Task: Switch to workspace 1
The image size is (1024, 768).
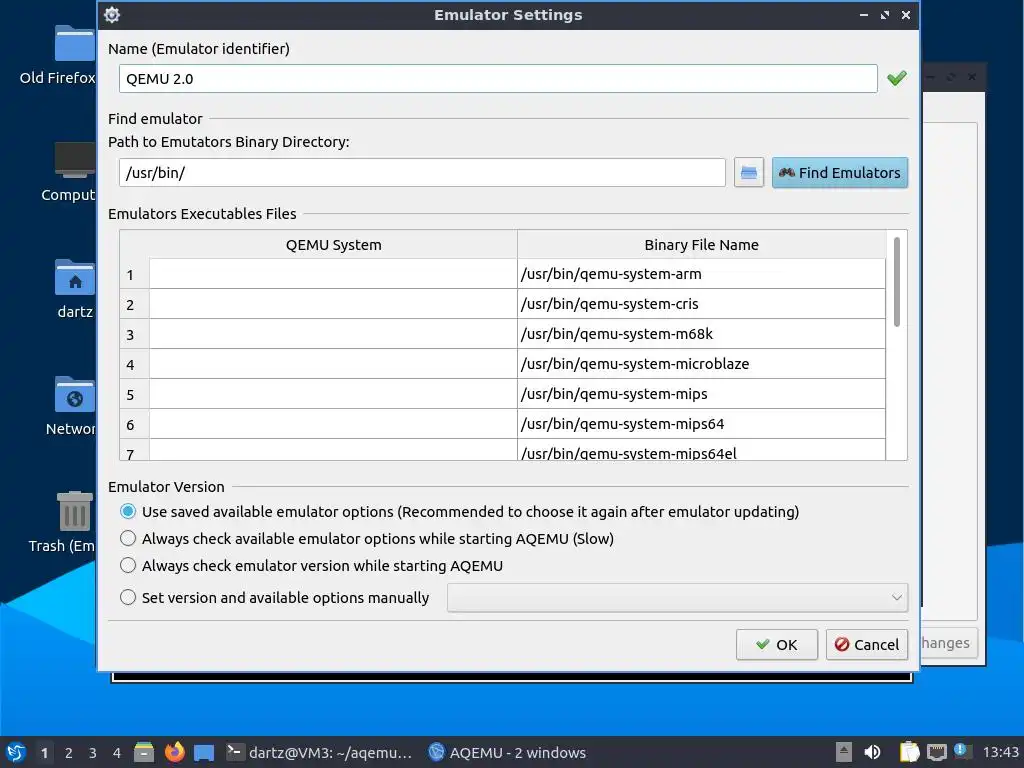Action: pyautogui.click(x=44, y=752)
